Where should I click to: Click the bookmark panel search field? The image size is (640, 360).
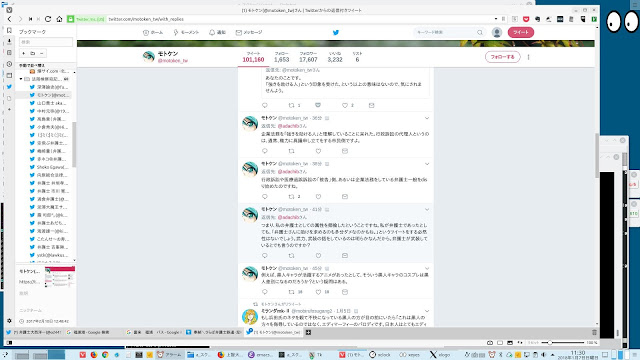(46, 42)
